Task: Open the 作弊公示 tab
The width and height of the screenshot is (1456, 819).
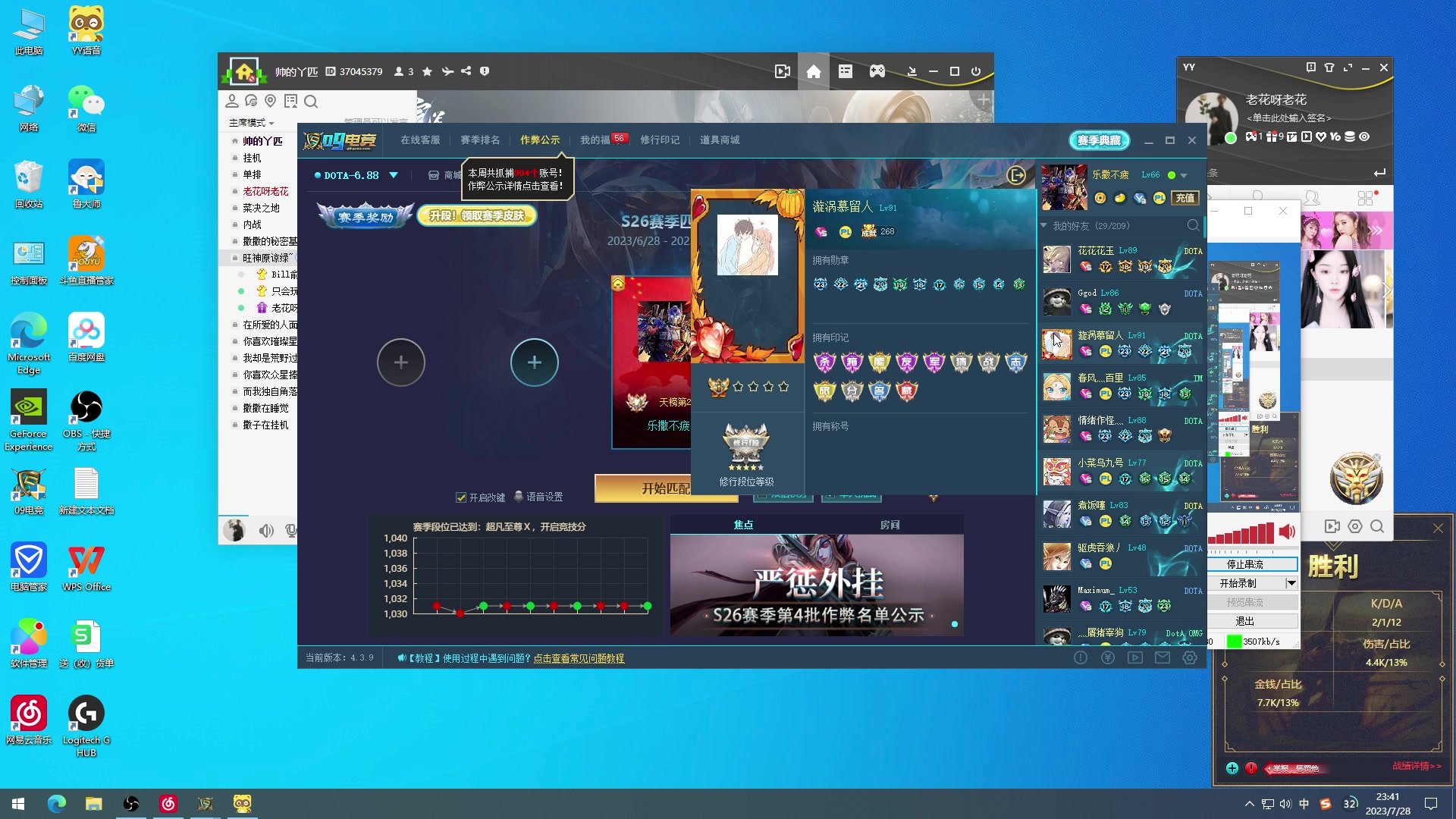Action: 540,140
